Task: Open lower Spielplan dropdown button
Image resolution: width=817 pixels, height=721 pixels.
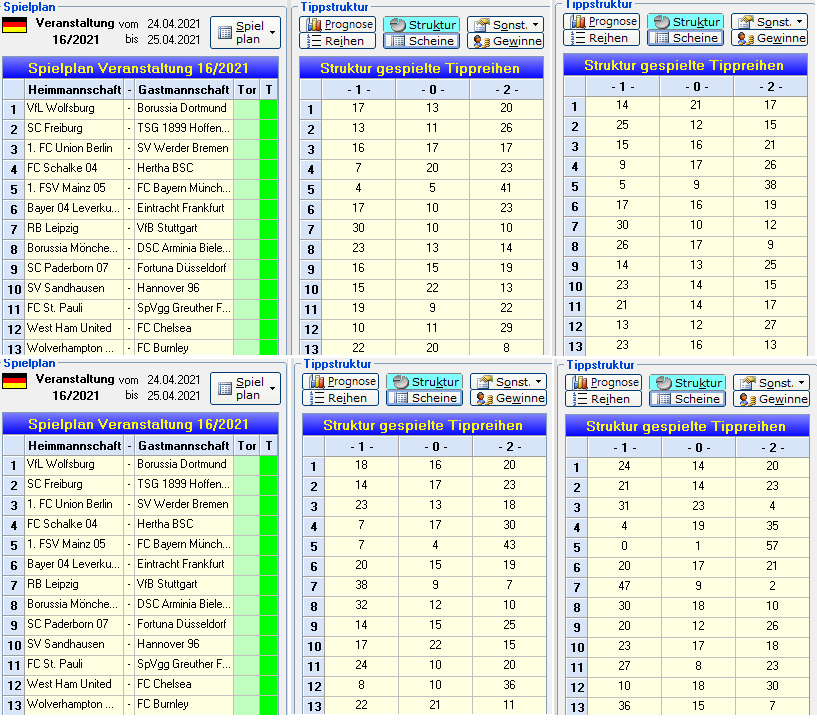Action: (x=245, y=389)
